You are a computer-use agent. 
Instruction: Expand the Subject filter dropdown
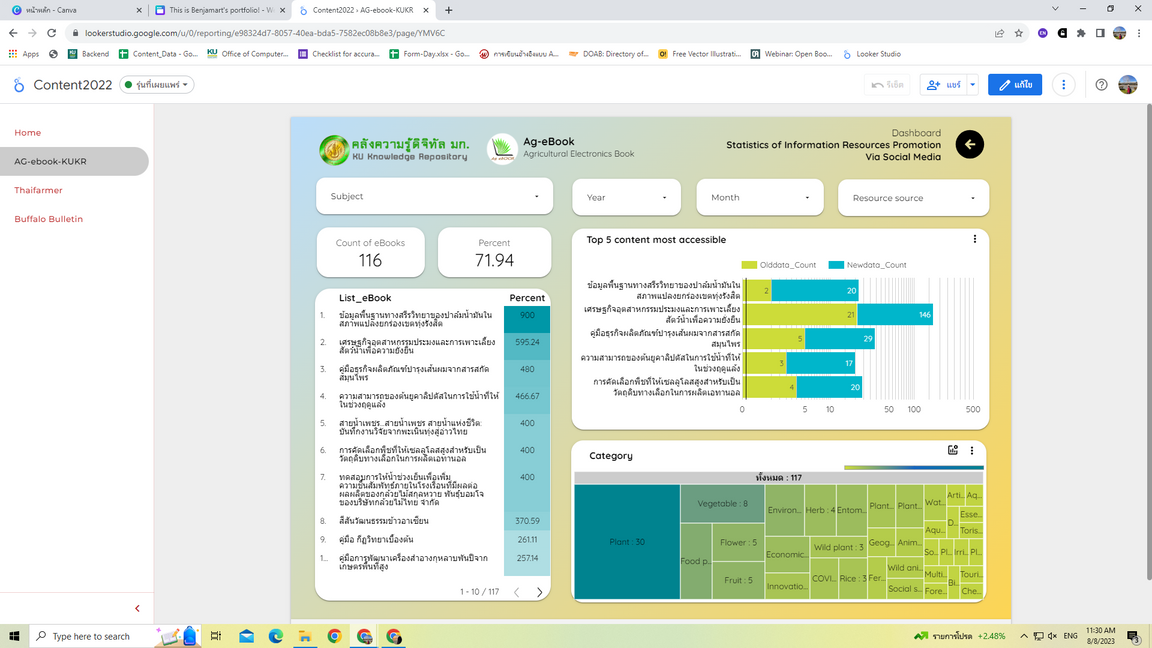(x=433, y=197)
